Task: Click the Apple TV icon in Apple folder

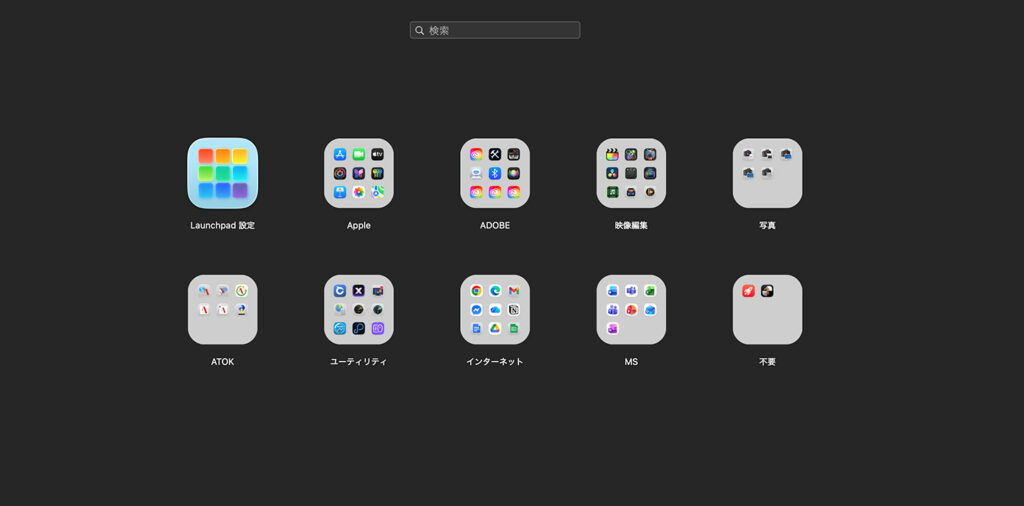Action: click(x=377, y=155)
